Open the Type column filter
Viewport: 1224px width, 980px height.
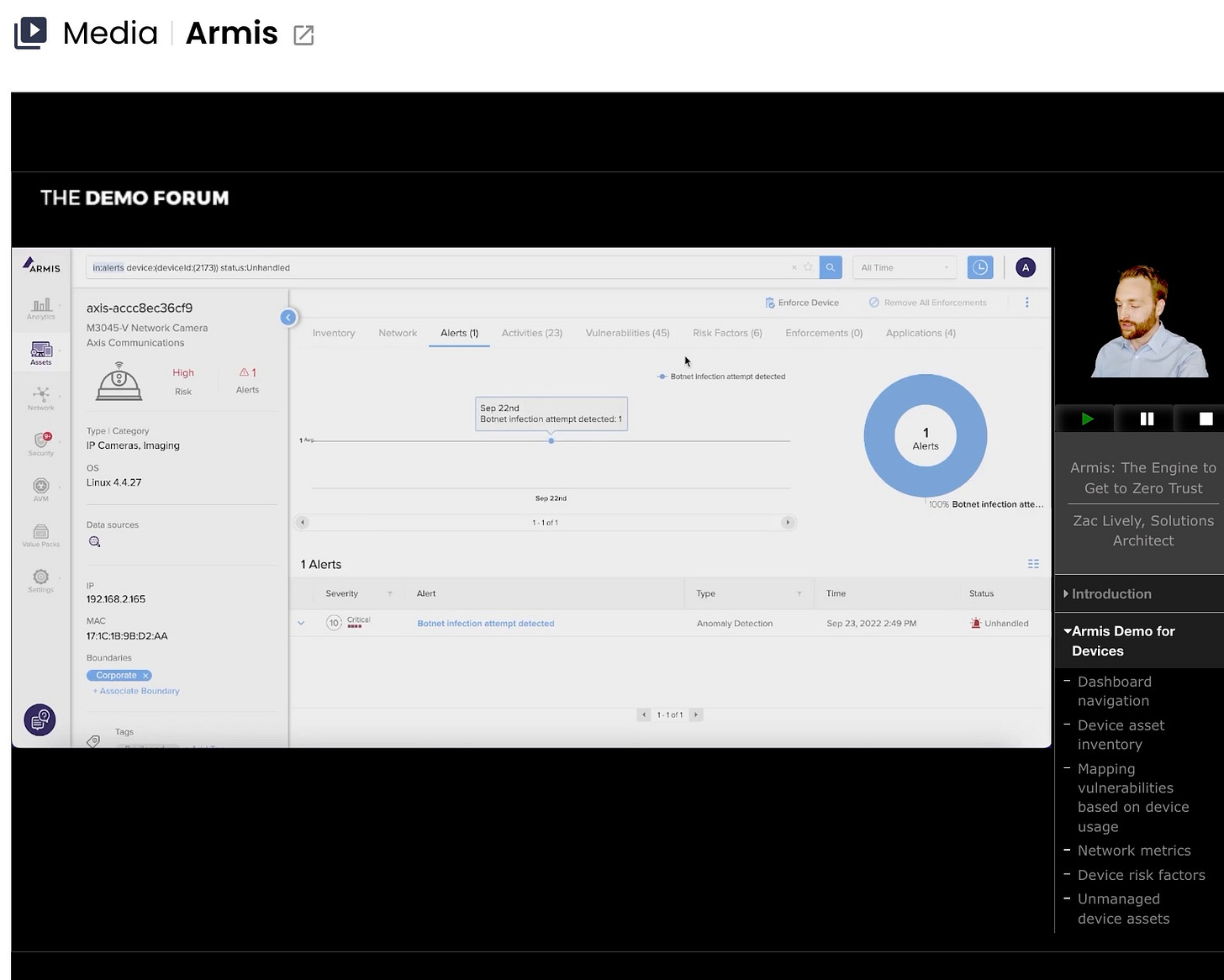point(799,593)
